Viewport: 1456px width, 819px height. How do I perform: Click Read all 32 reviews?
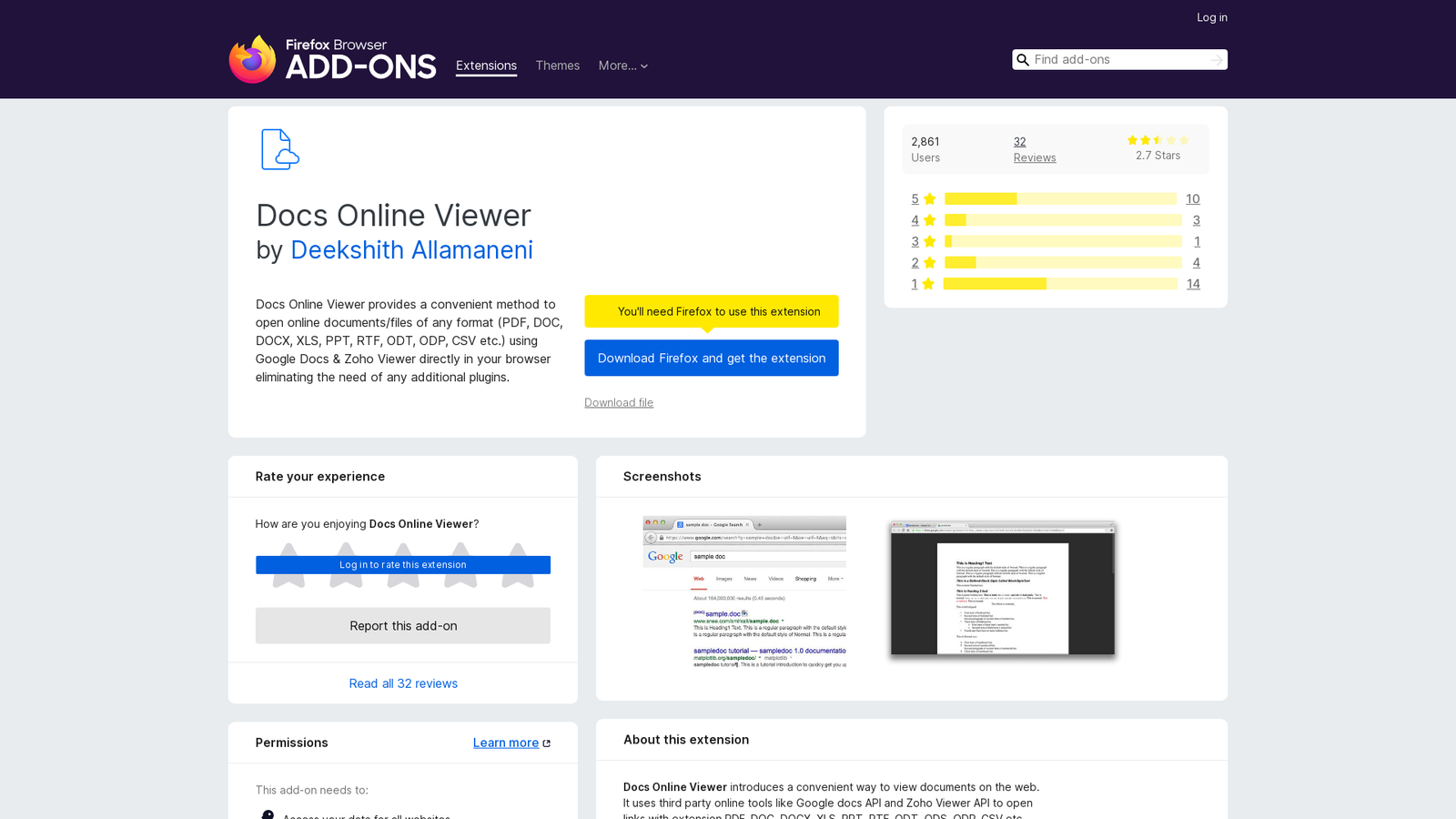[403, 683]
